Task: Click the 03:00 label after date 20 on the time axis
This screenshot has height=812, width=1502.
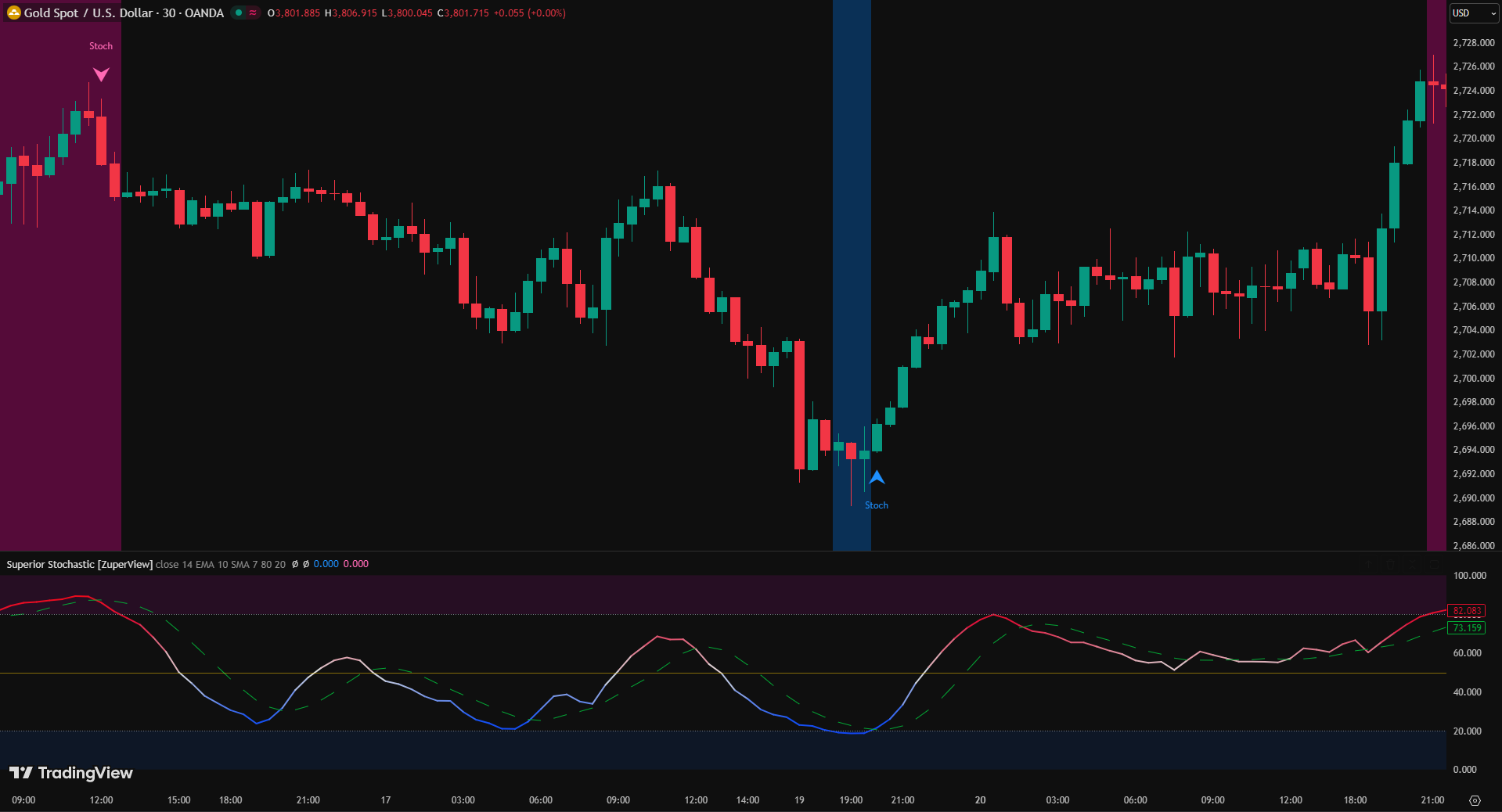Action: (1057, 800)
